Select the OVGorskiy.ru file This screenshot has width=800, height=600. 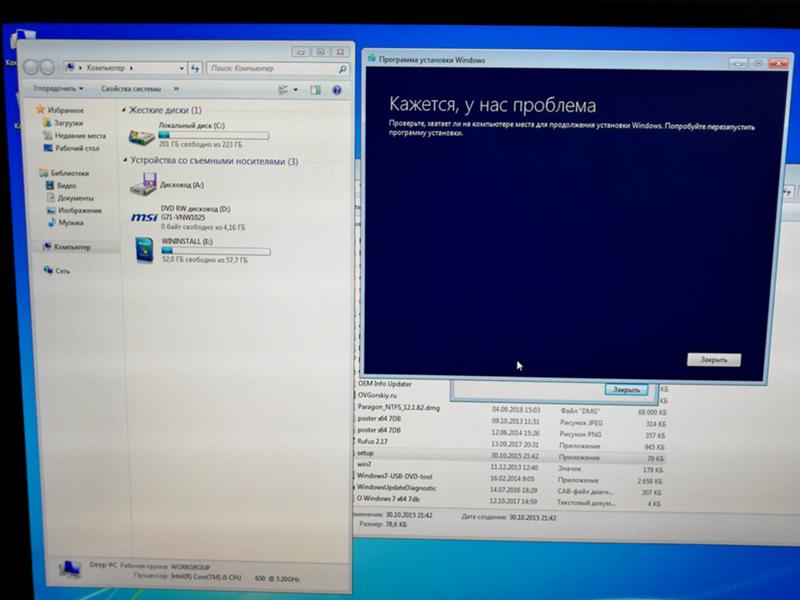pos(377,395)
